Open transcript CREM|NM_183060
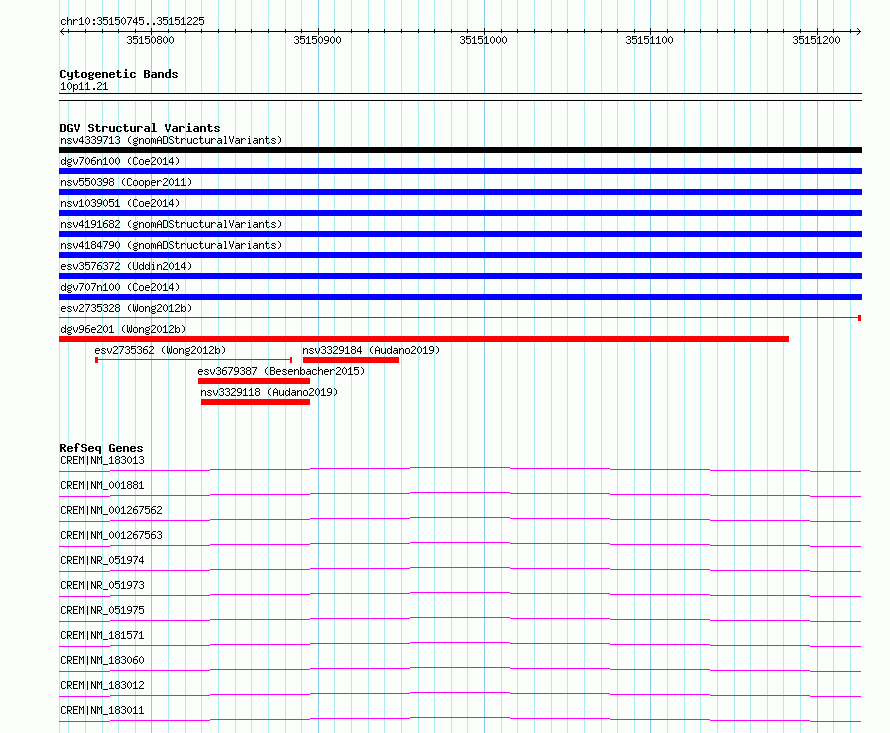This screenshot has width=890, height=733. (x=102, y=660)
